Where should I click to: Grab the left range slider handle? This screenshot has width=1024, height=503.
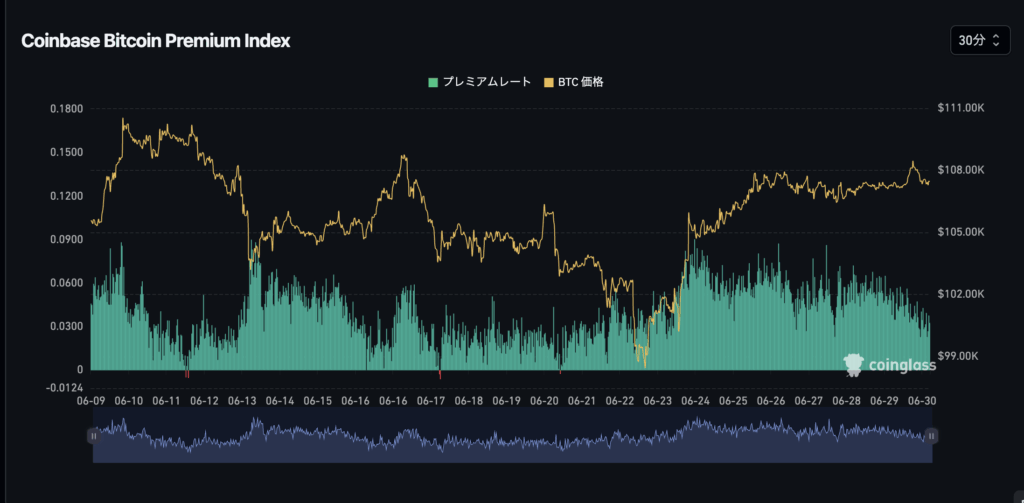click(93, 436)
